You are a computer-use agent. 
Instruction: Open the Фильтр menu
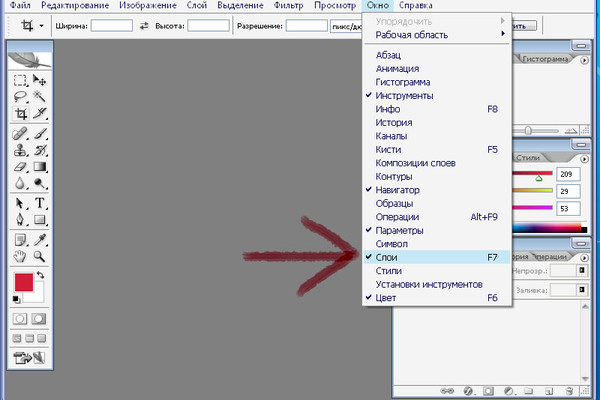click(x=289, y=5)
